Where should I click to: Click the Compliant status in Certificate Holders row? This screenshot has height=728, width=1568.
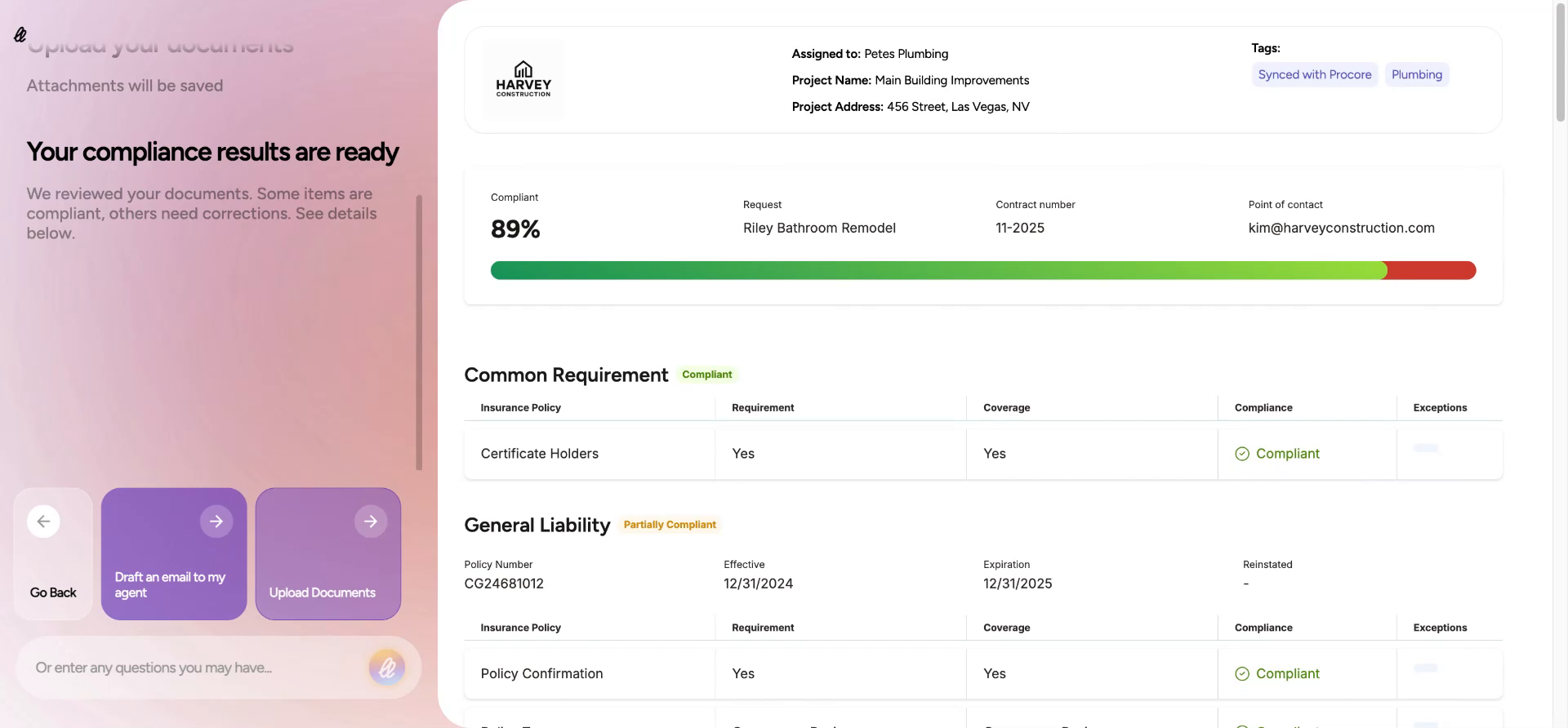pos(1288,454)
